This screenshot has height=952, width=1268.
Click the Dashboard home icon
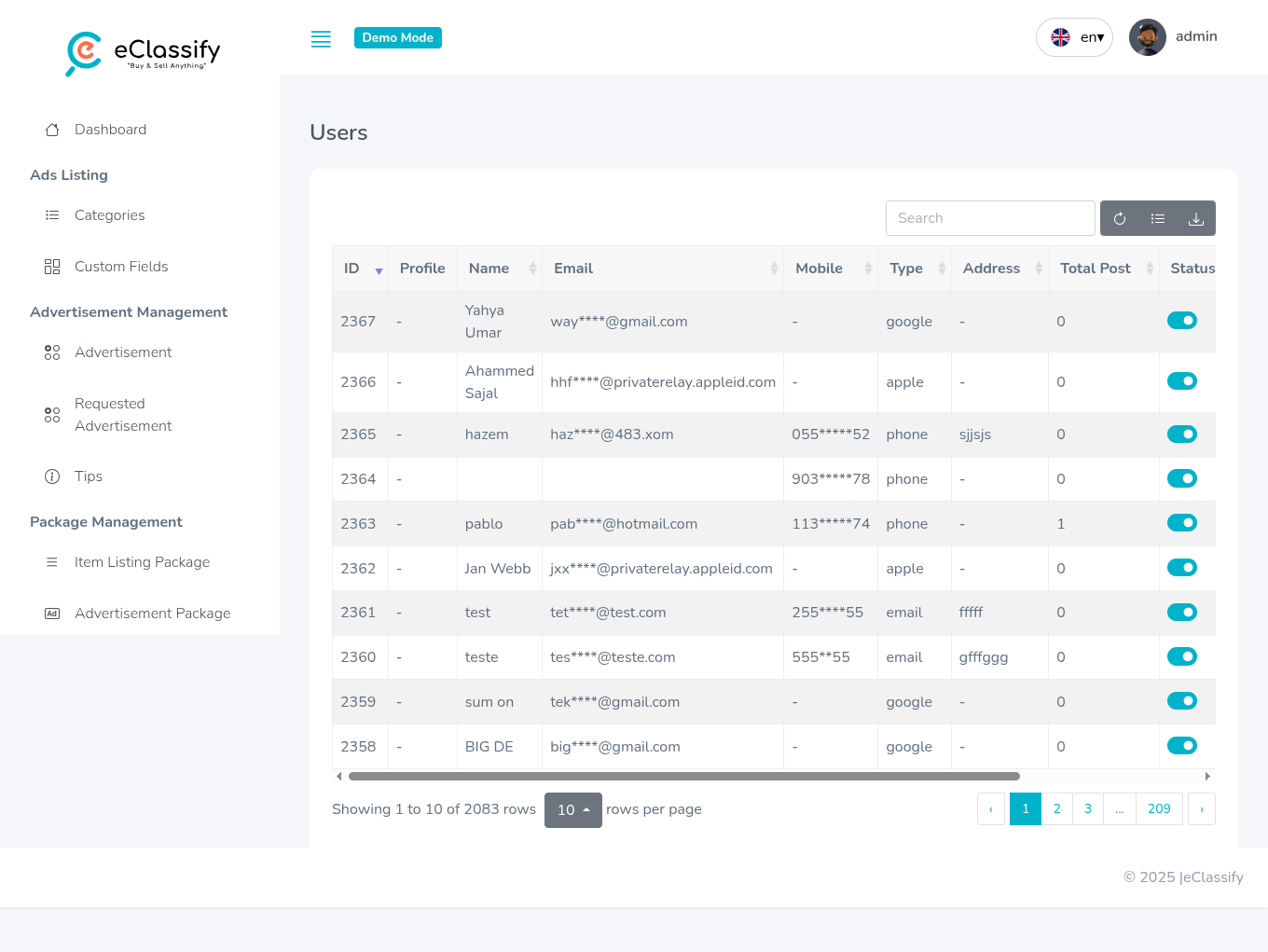point(52,130)
